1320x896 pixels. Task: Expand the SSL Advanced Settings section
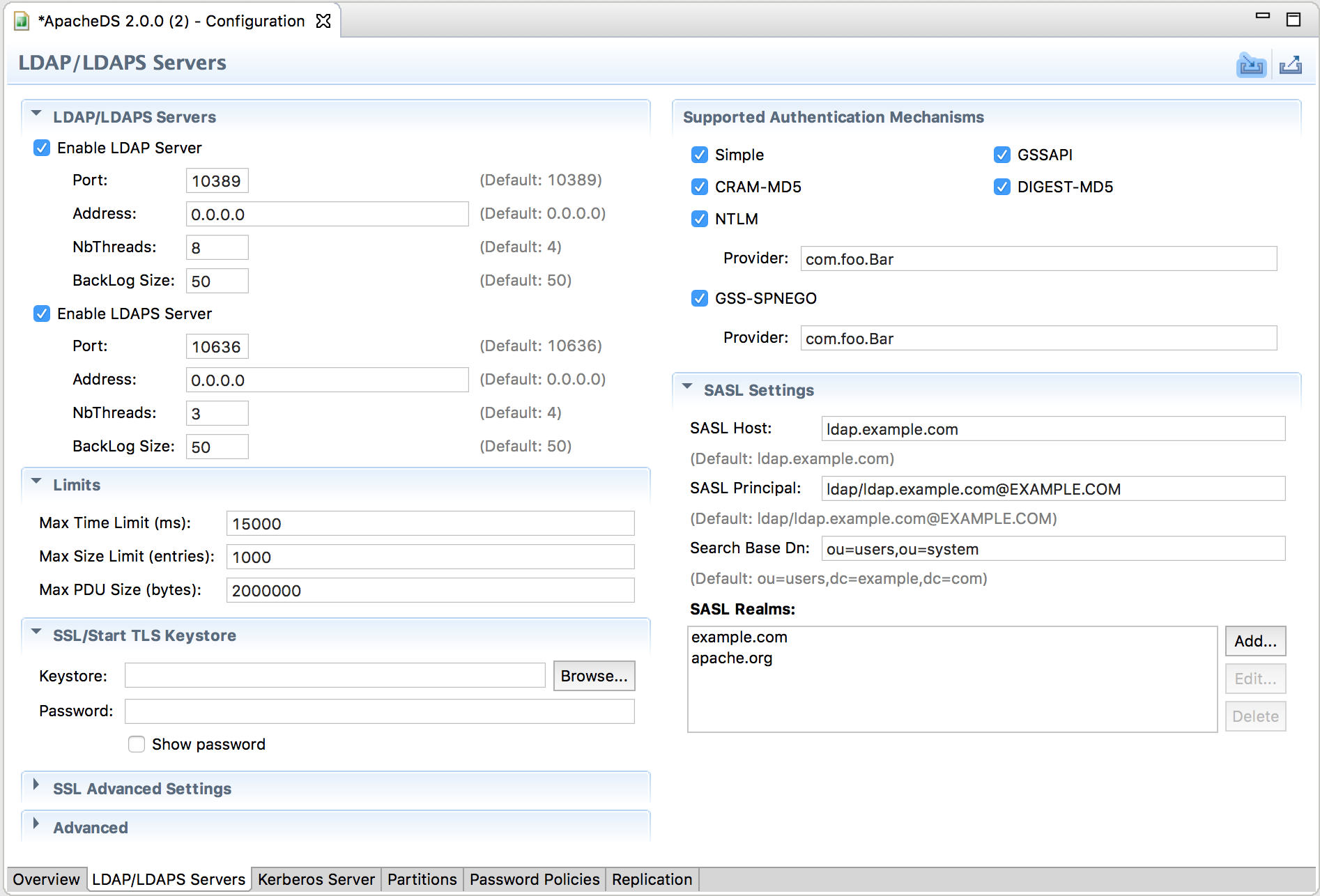tap(36, 785)
